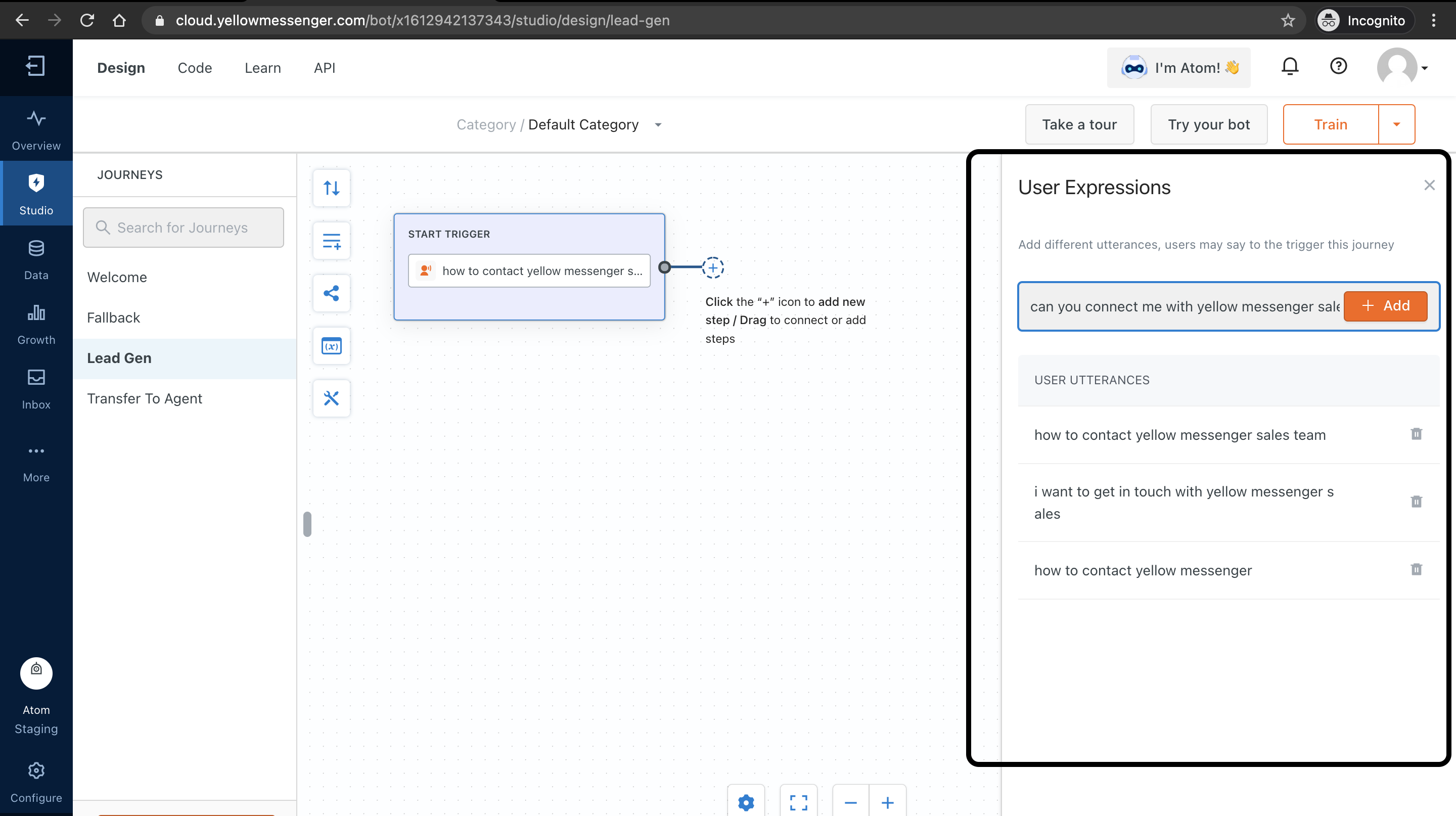Select the Lead Gen journey
This screenshot has width=1456, height=816.
coord(185,358)
